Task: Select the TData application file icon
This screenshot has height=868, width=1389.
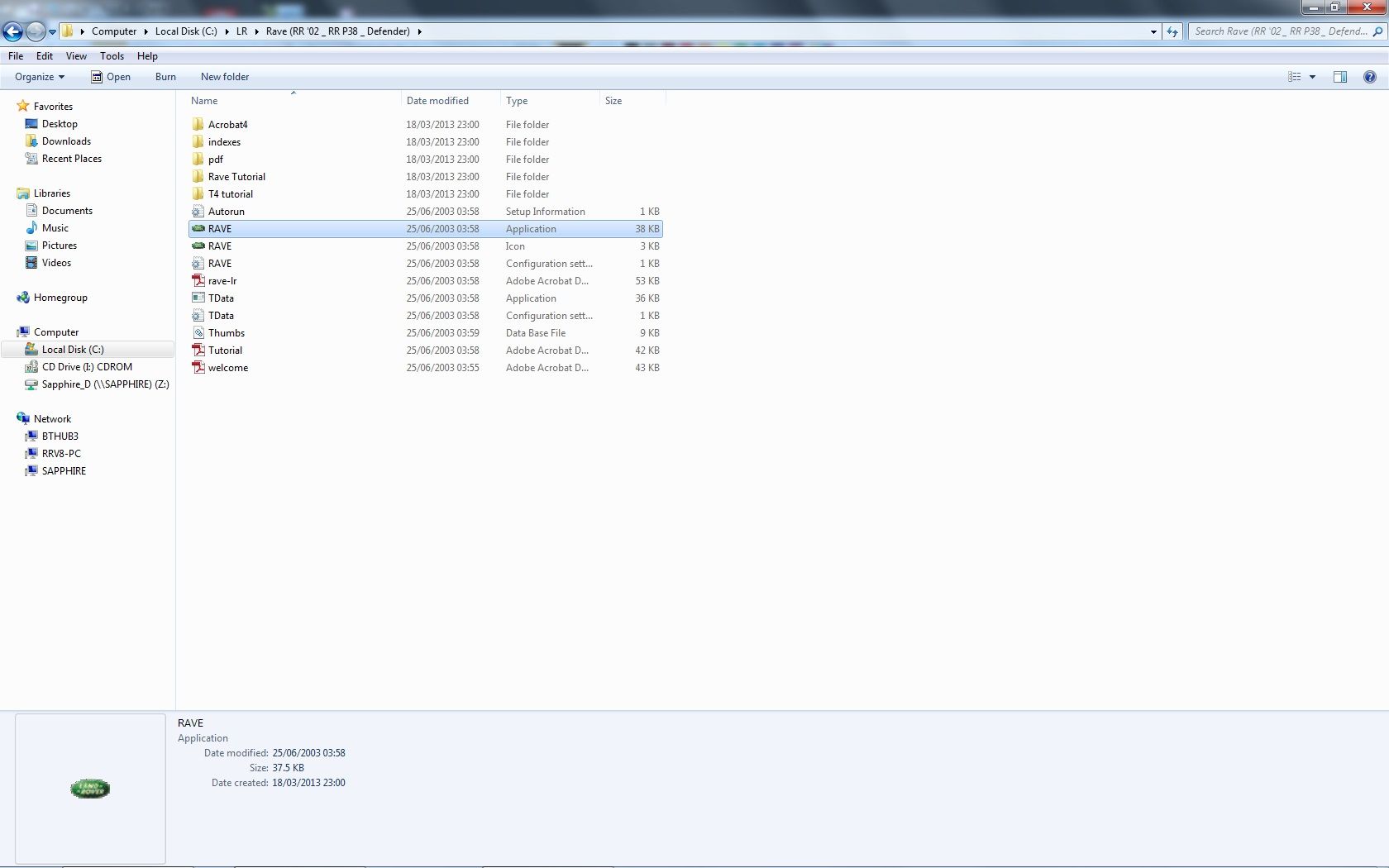Action: [198, 298]
